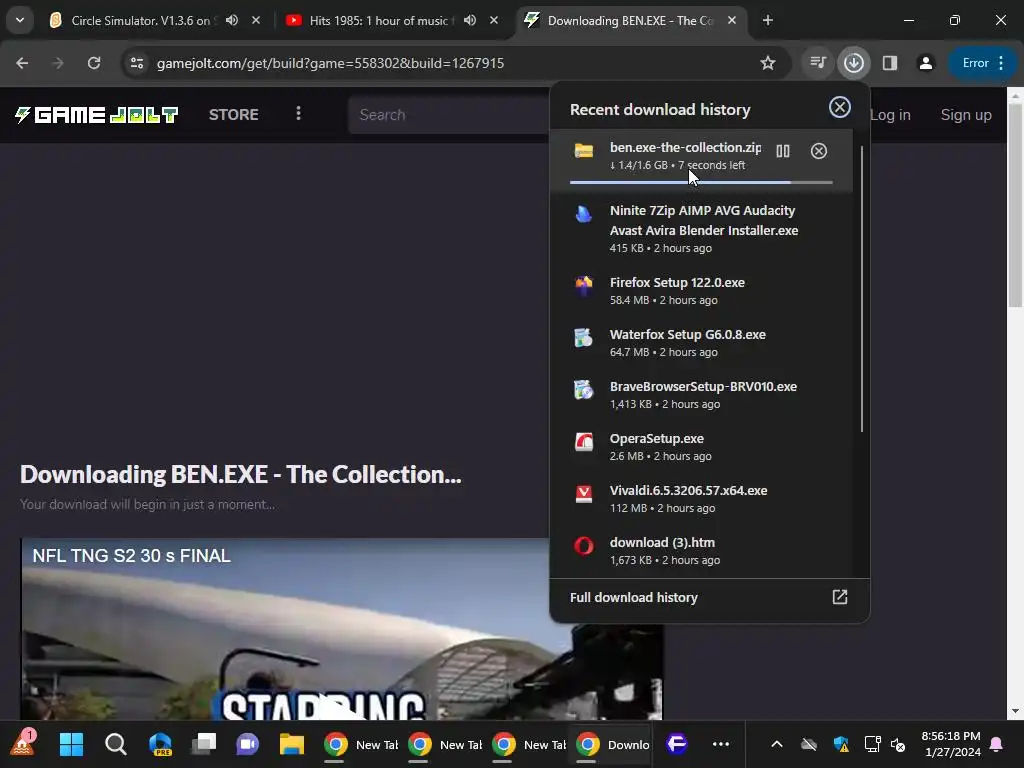Viewport: 1024px width, 768px height.
Task: Click the OperaSetup.exe file icon
Action: pos(583,442)
